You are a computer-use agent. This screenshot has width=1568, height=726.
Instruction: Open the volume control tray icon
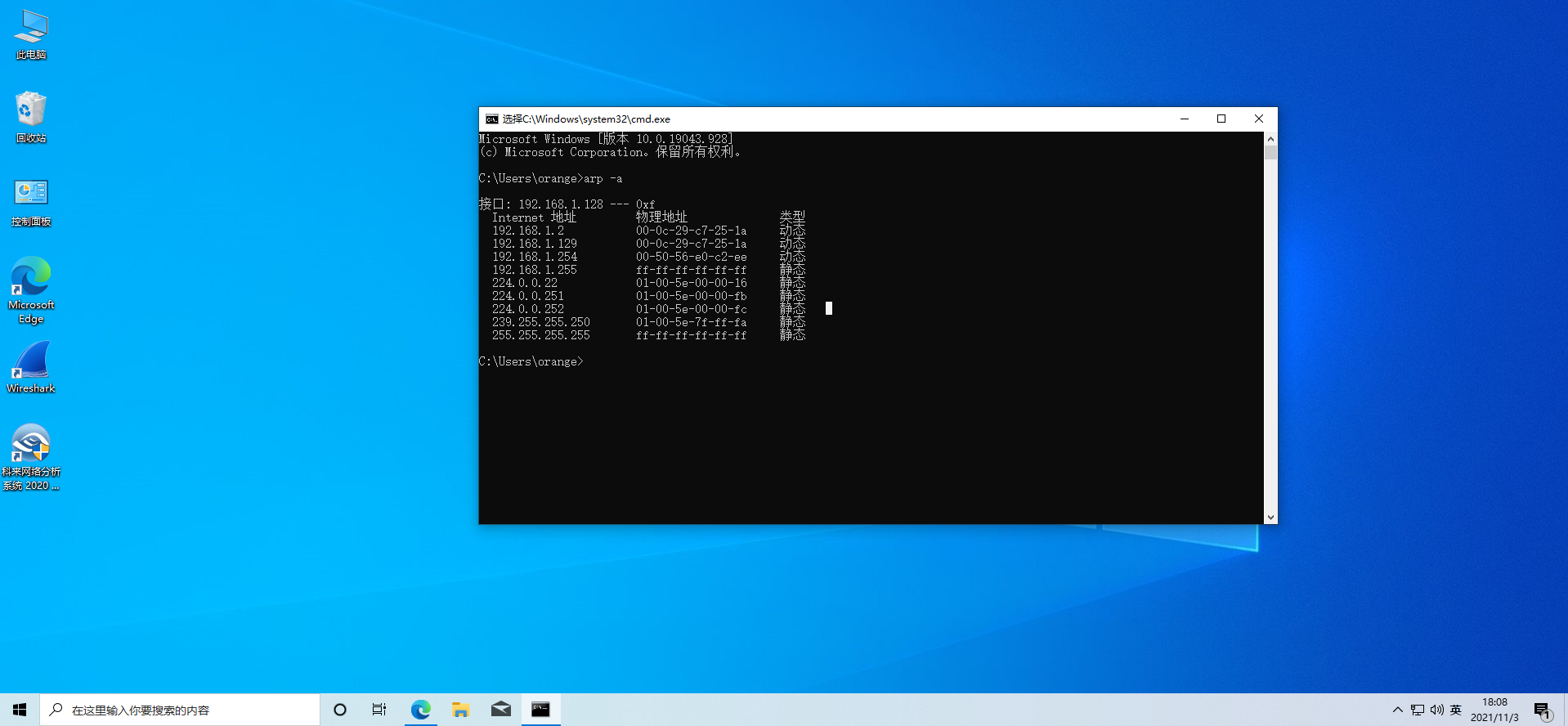tap(1436, 710)
